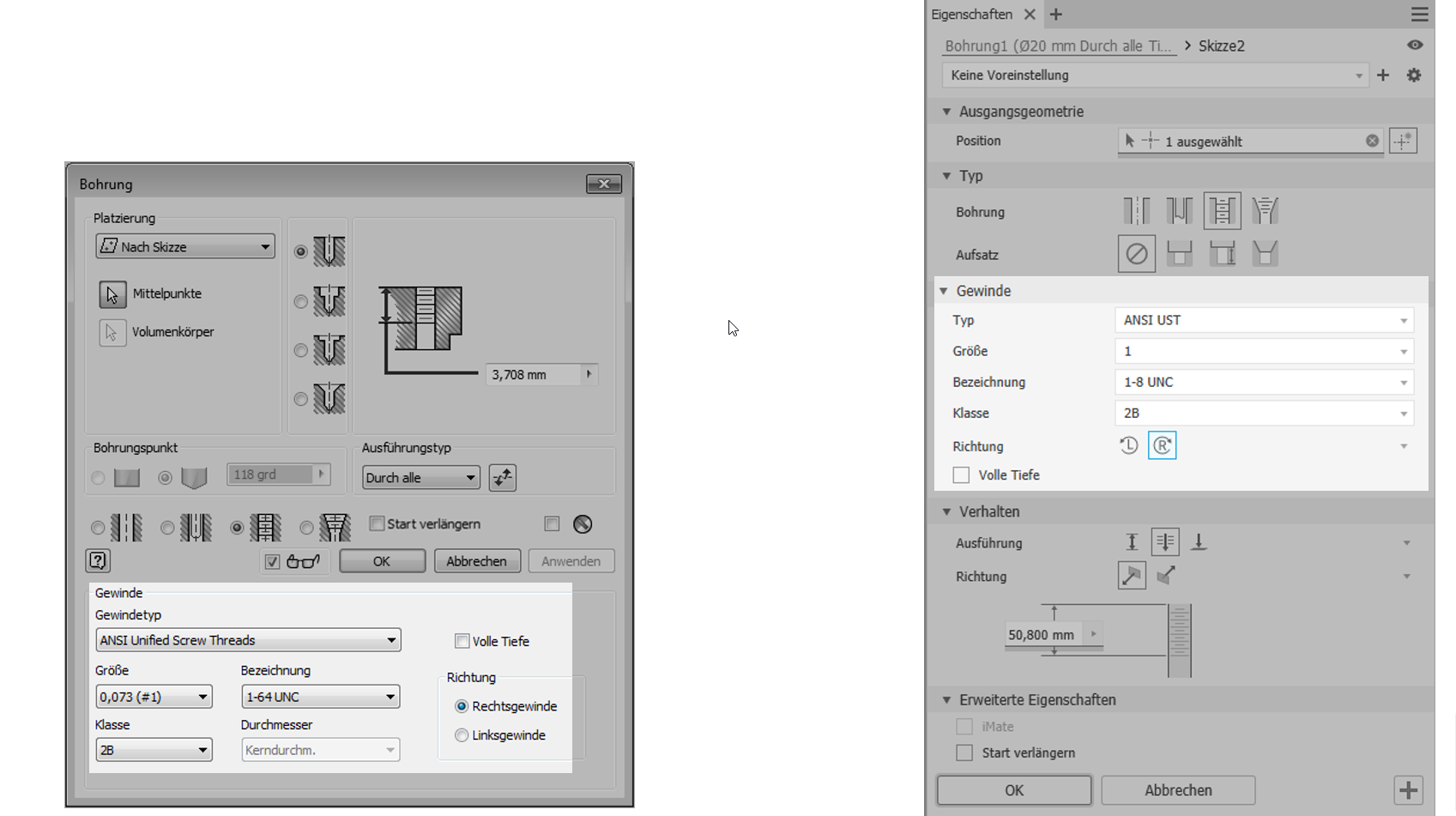The image size is (1456, 816).
Task: Select tapped hole type in Eigenschaften panel
Action: pyautogui.click(x=1222, y=211)
